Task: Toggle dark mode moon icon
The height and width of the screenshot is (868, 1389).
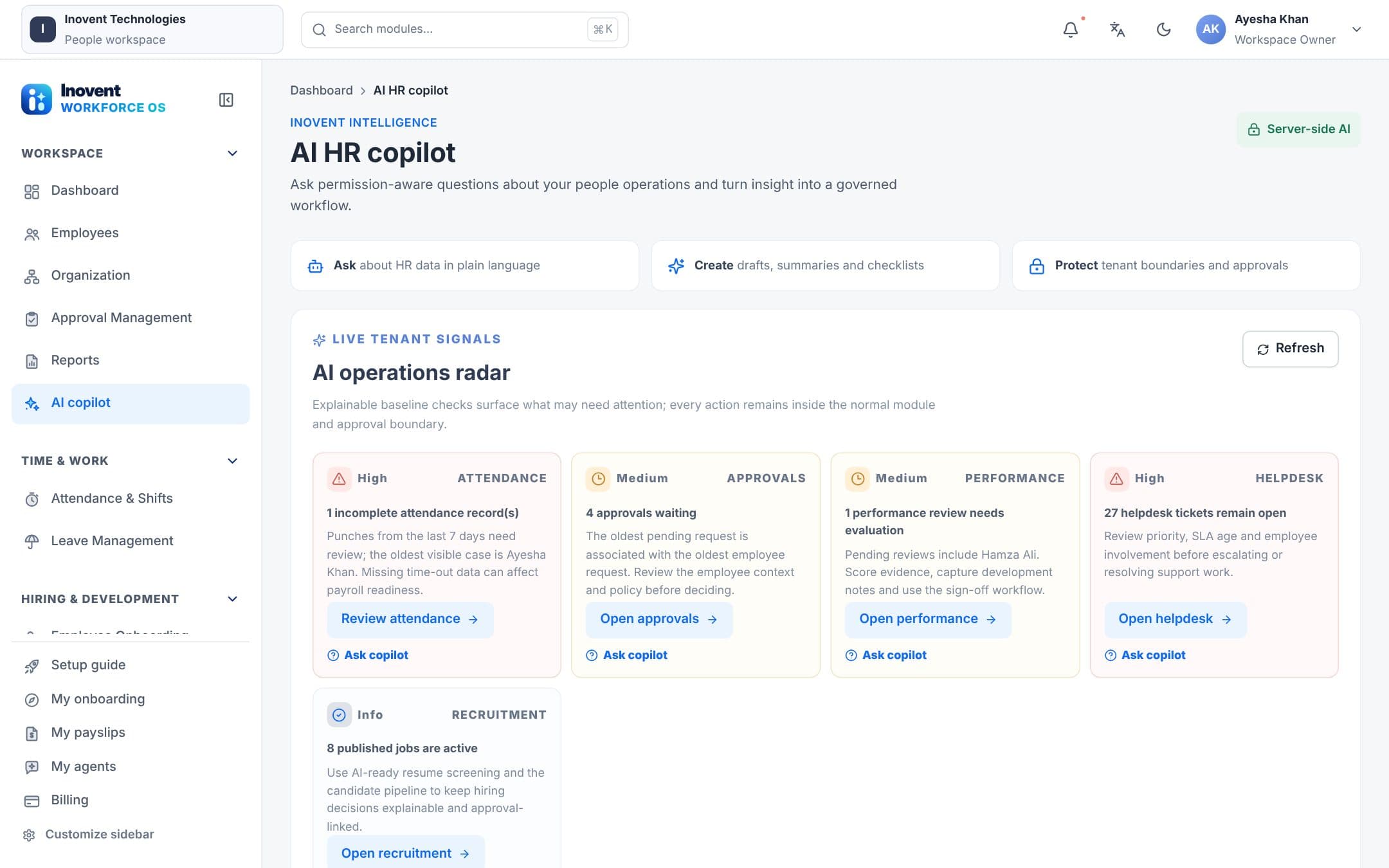Action: point(1163,30)
